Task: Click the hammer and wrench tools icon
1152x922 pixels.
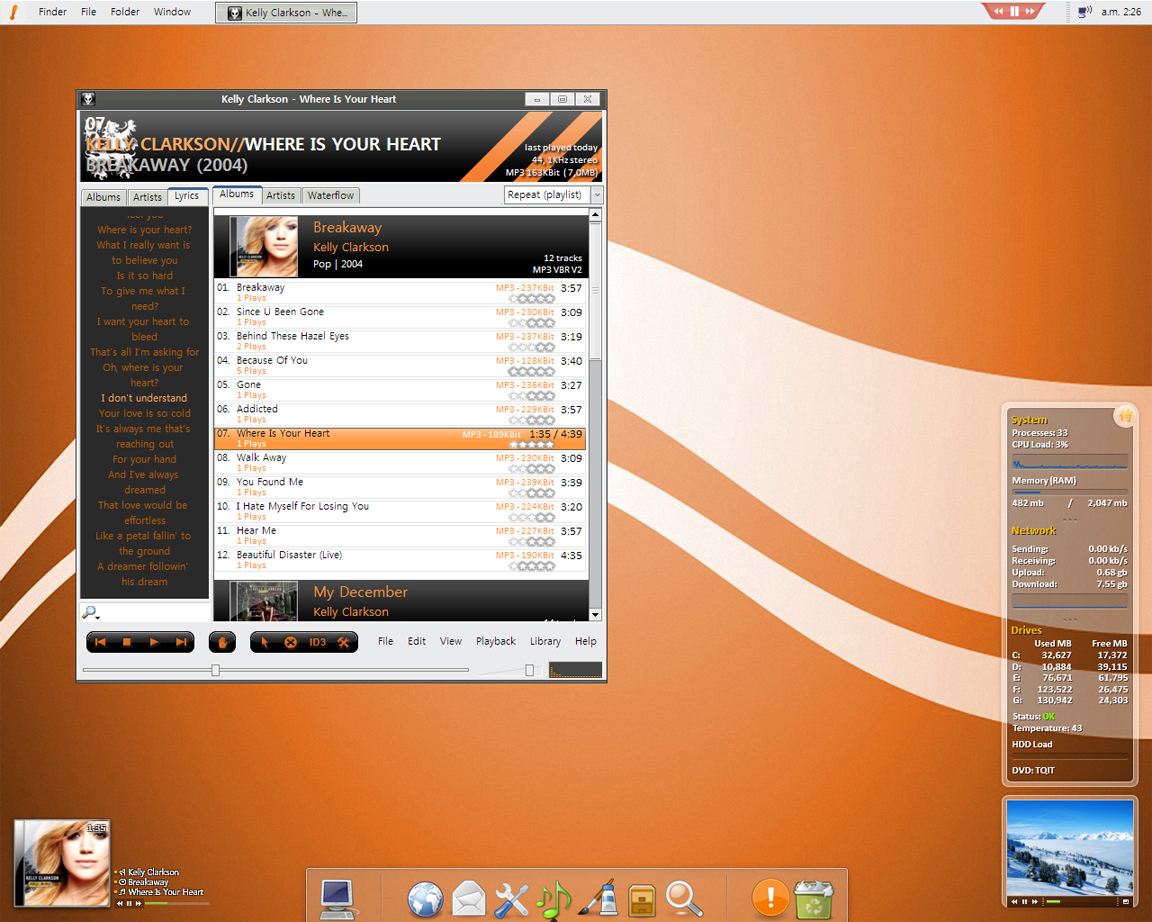Action: 343,642
